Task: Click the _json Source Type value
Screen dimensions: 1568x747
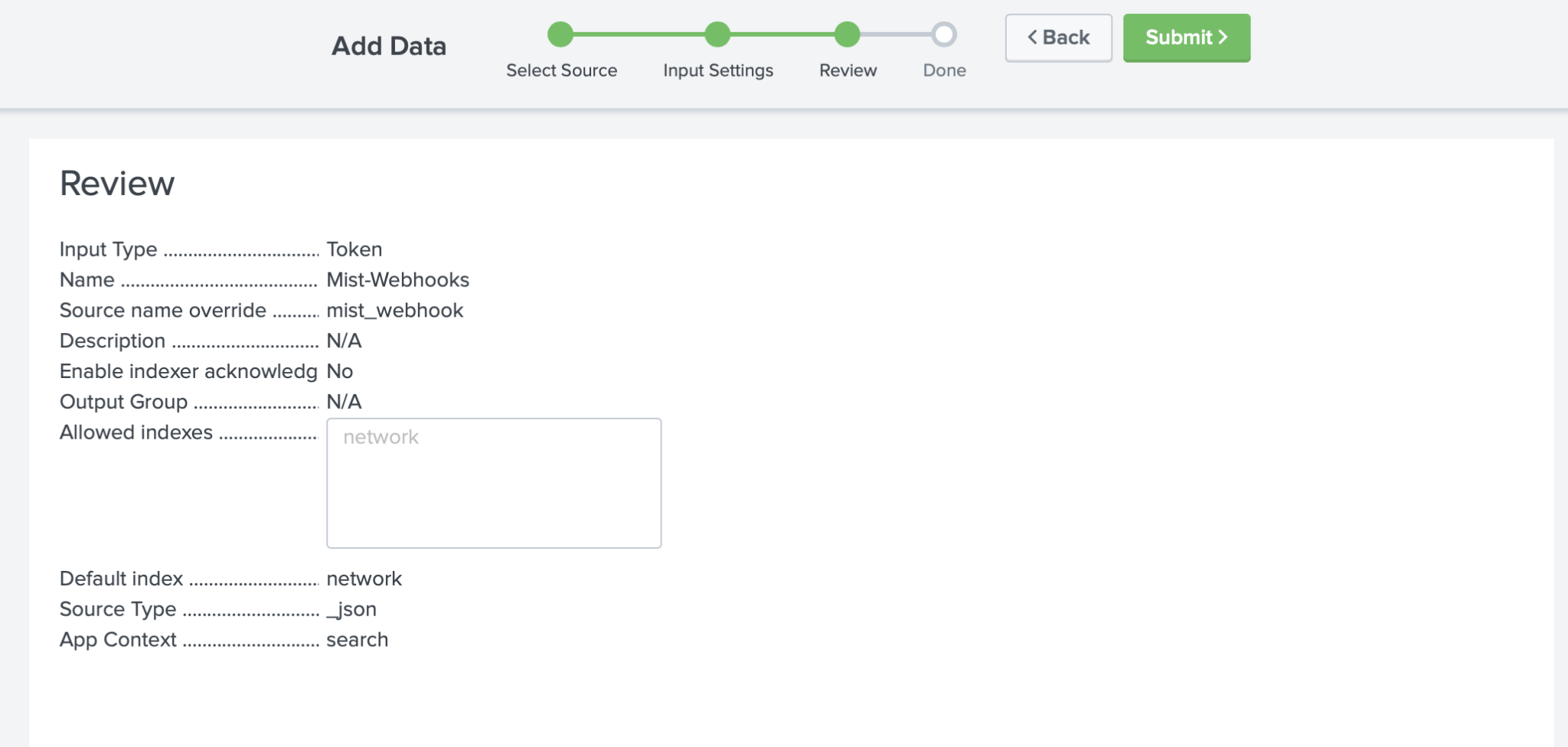Action: (x=351, y=608)
